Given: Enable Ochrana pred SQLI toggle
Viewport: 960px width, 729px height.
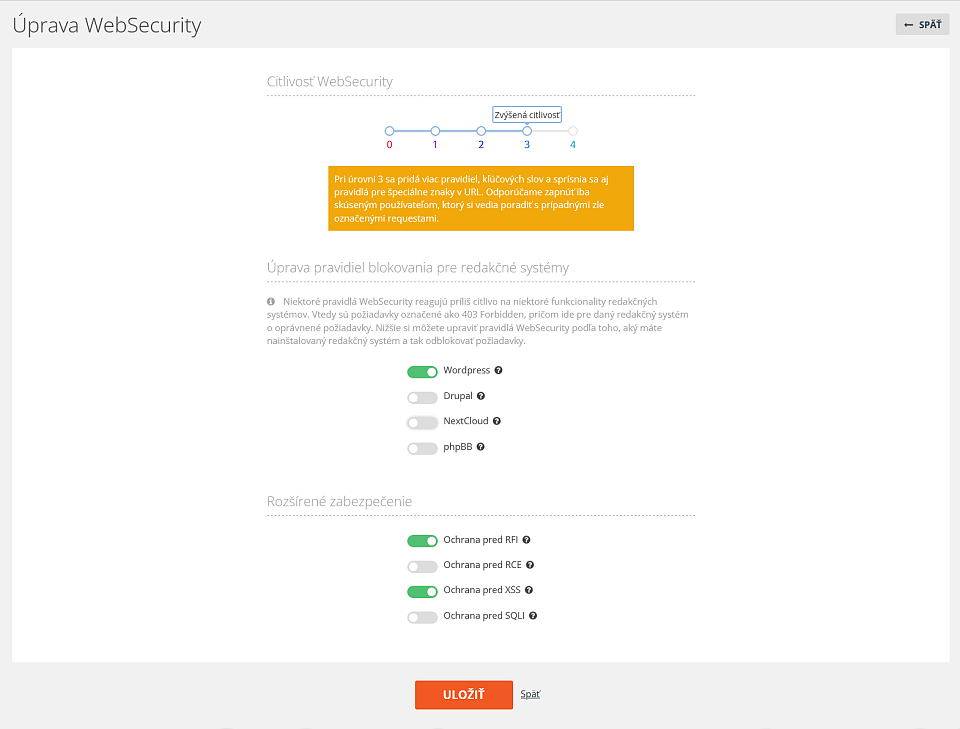Looking at the screenshot, I should [x=422, y=617].
